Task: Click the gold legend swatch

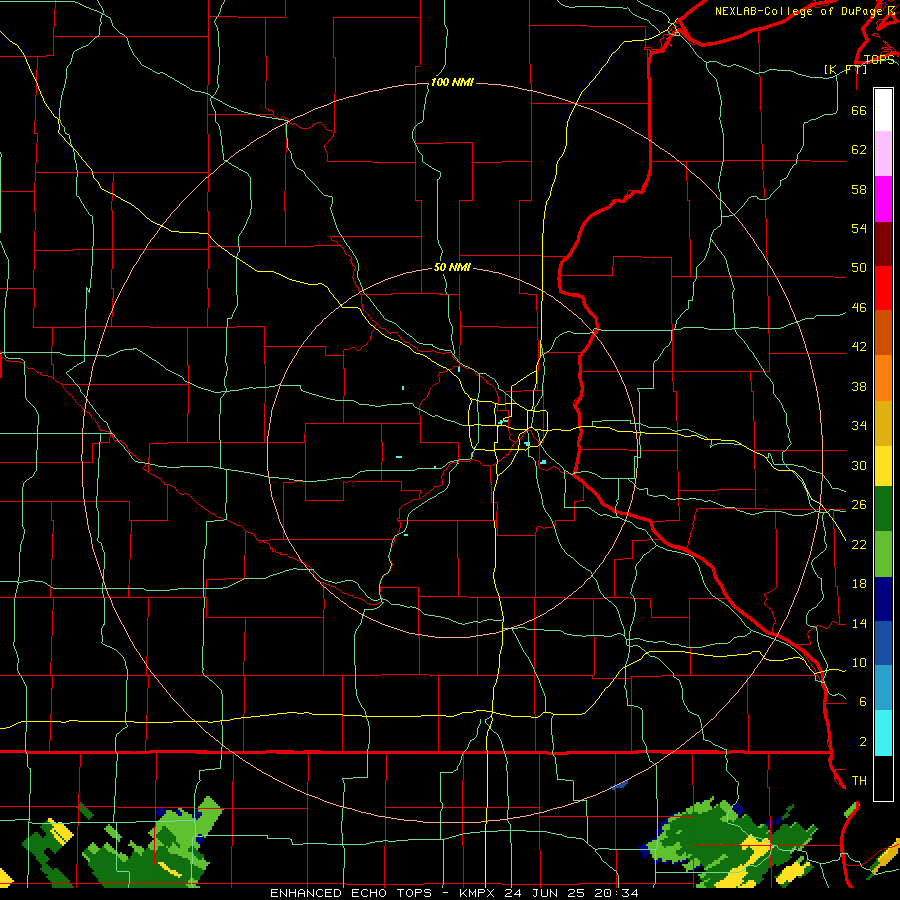Action: (x=883, y=423)
